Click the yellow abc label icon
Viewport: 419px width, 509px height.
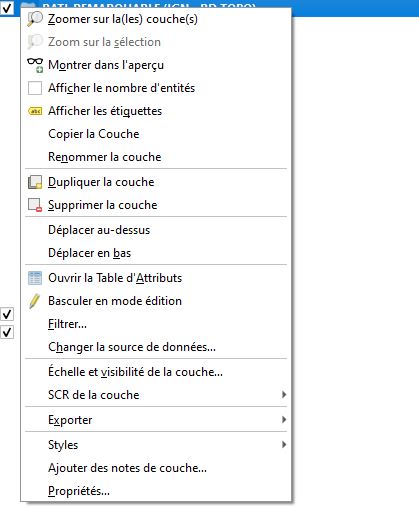click(x=35, y=111)
